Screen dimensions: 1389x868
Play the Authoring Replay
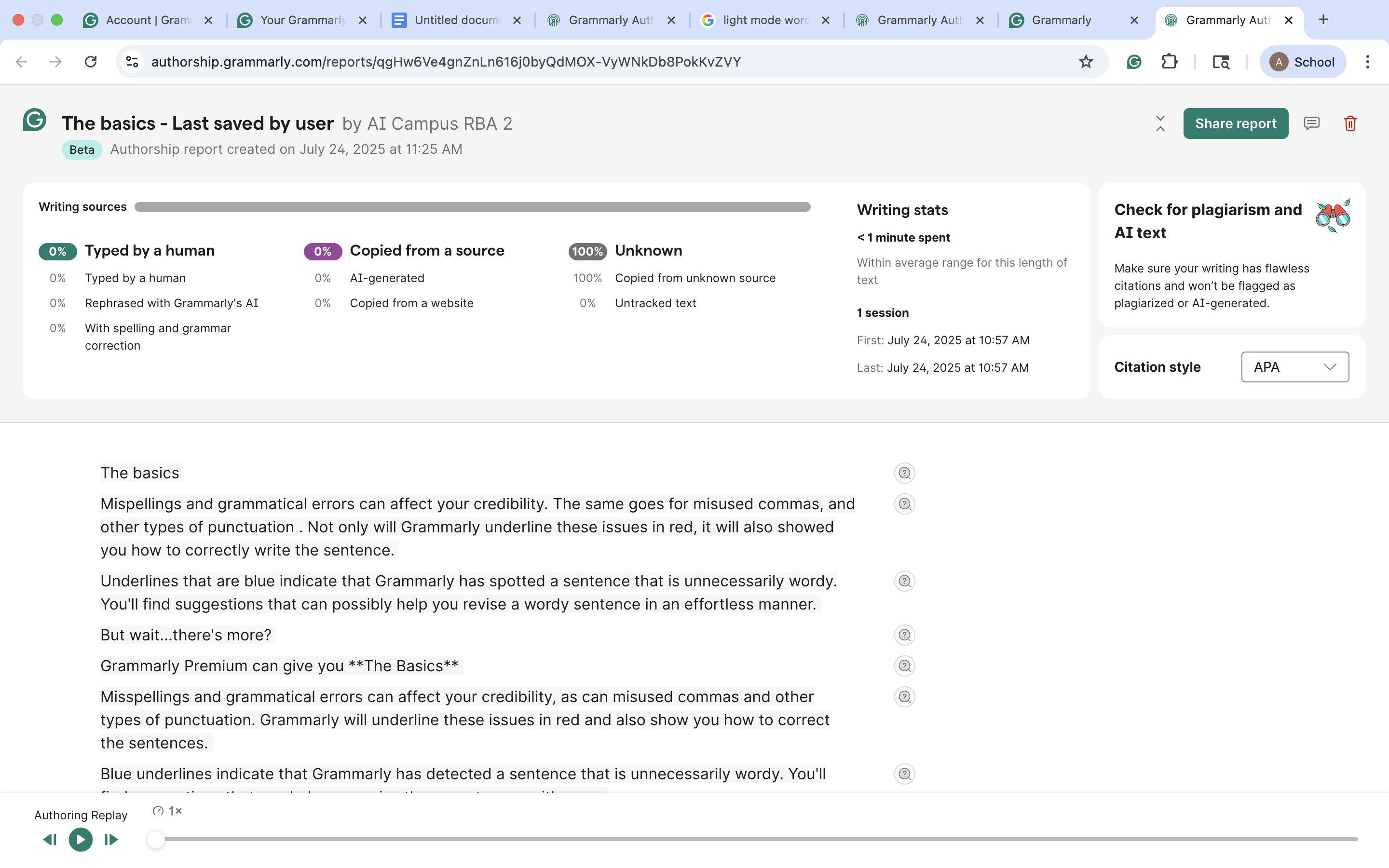coord(80,839)
